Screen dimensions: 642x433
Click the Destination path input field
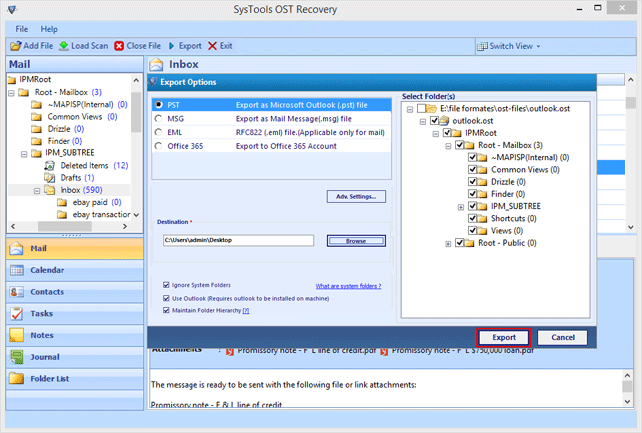tap(238, 240)
